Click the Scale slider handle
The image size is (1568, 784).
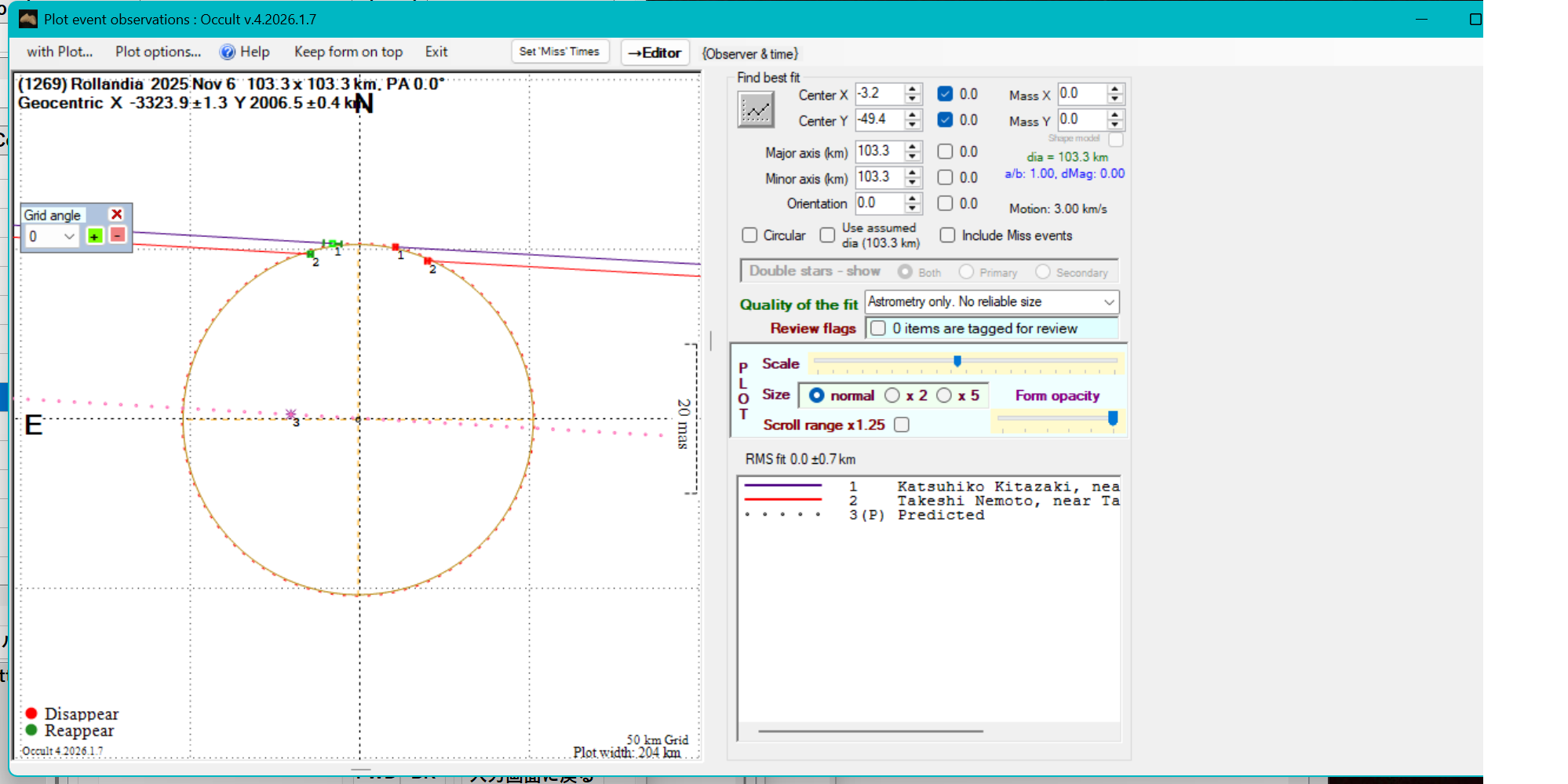(957, 361)
